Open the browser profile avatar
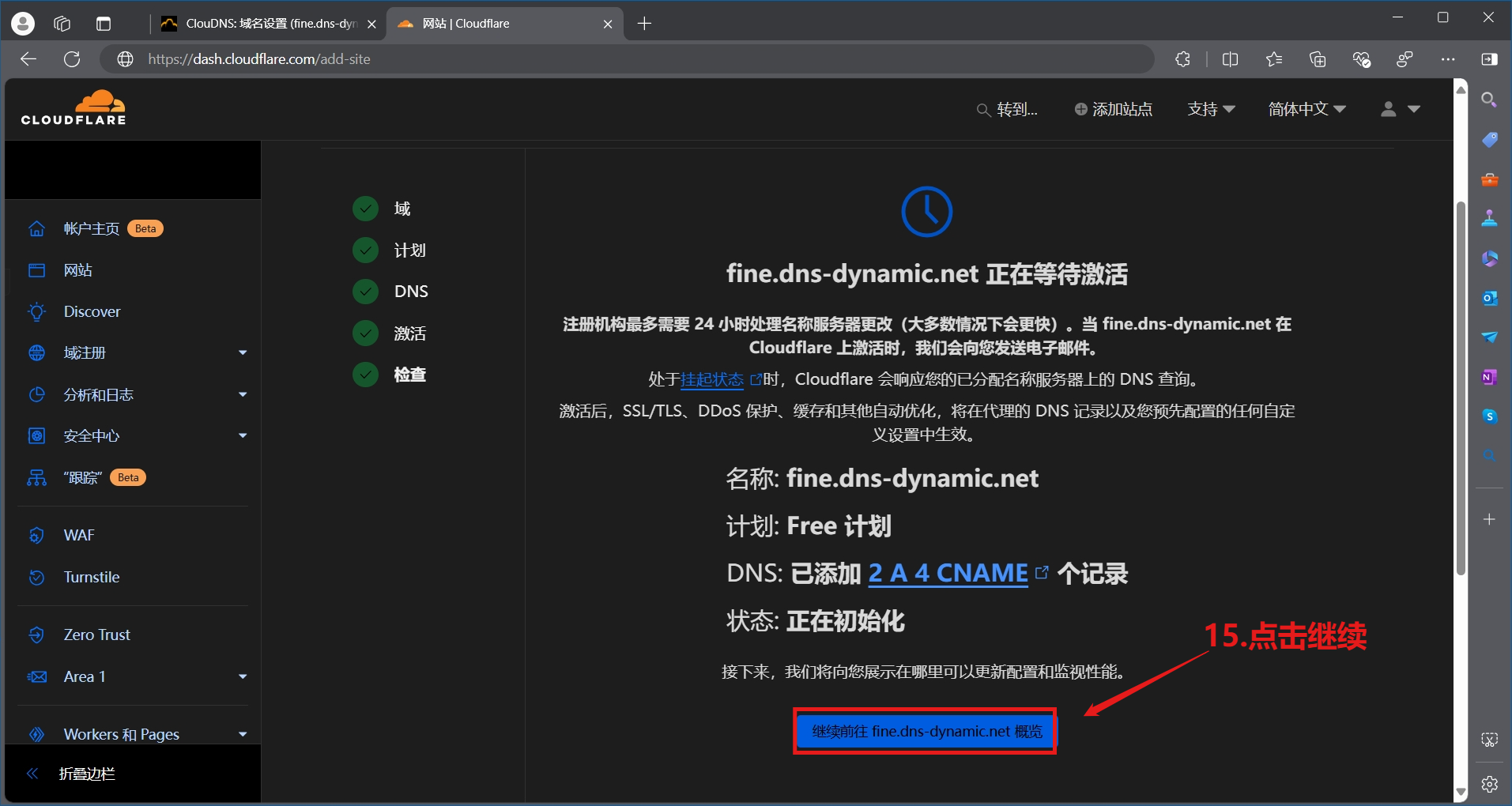The width and height of the screenshot is (1512, 806). 23,24
